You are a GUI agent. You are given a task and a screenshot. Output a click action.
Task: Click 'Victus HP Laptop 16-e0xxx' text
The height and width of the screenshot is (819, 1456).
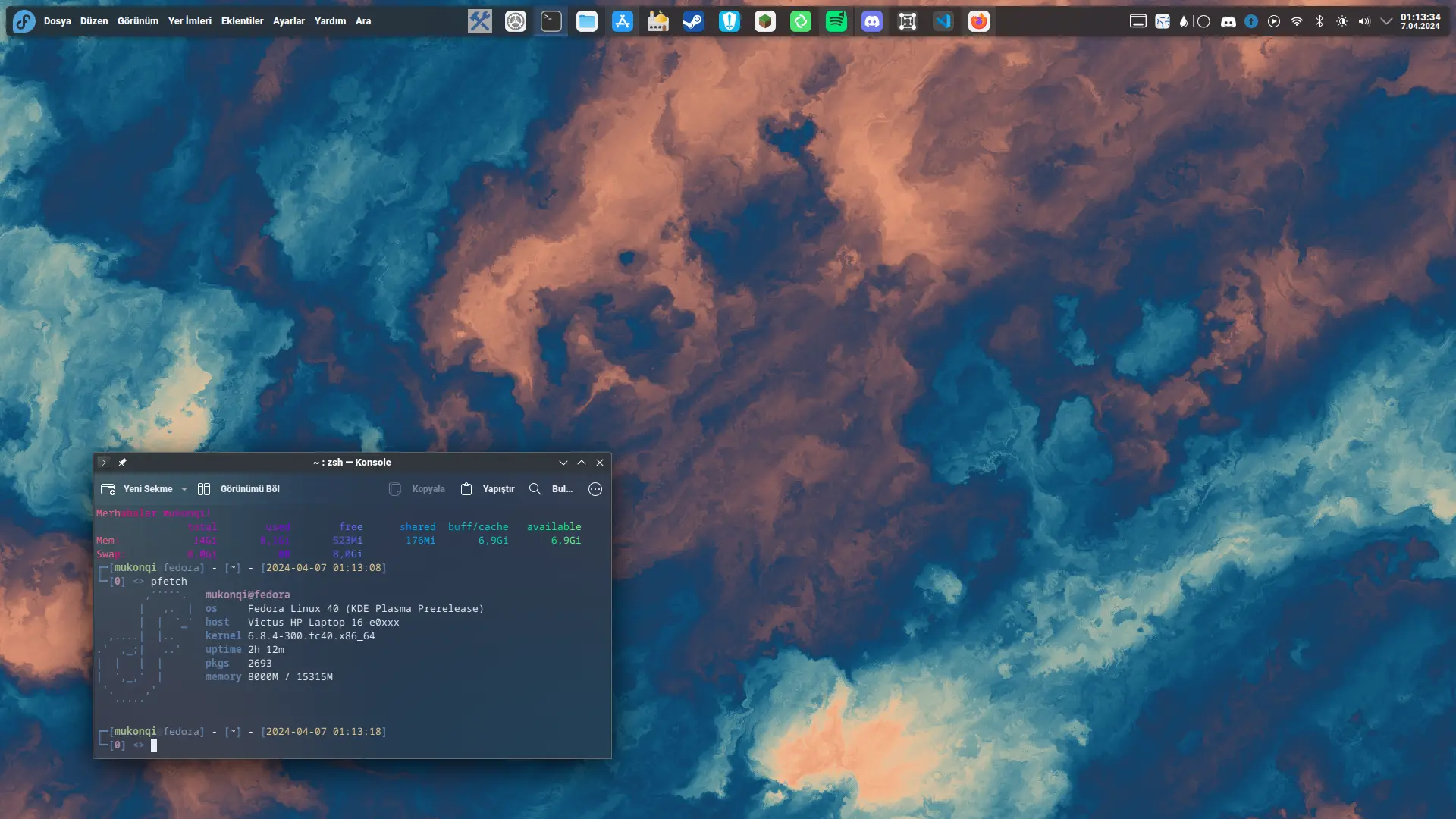coord(323,623)
